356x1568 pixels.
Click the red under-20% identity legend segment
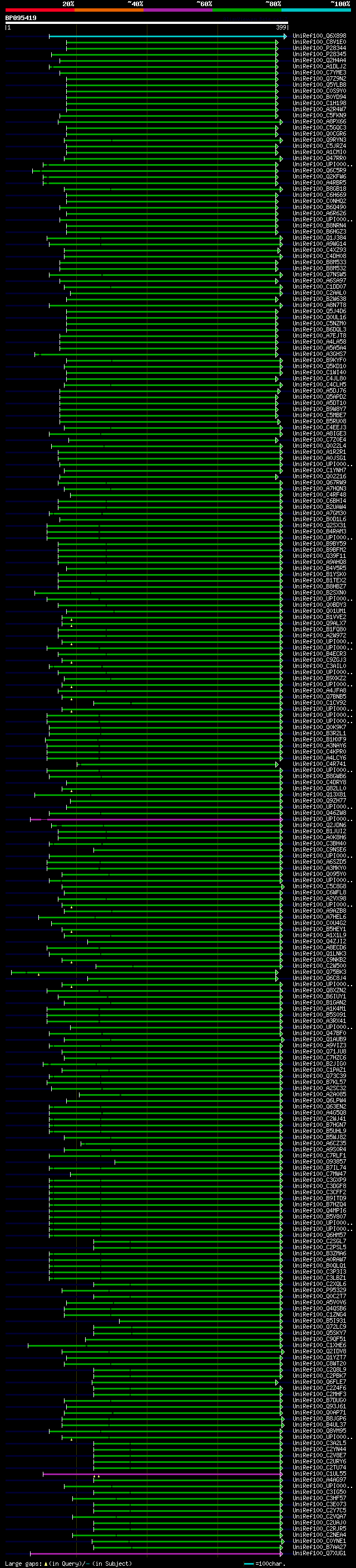pyautogui.click(x=39, y=10)
